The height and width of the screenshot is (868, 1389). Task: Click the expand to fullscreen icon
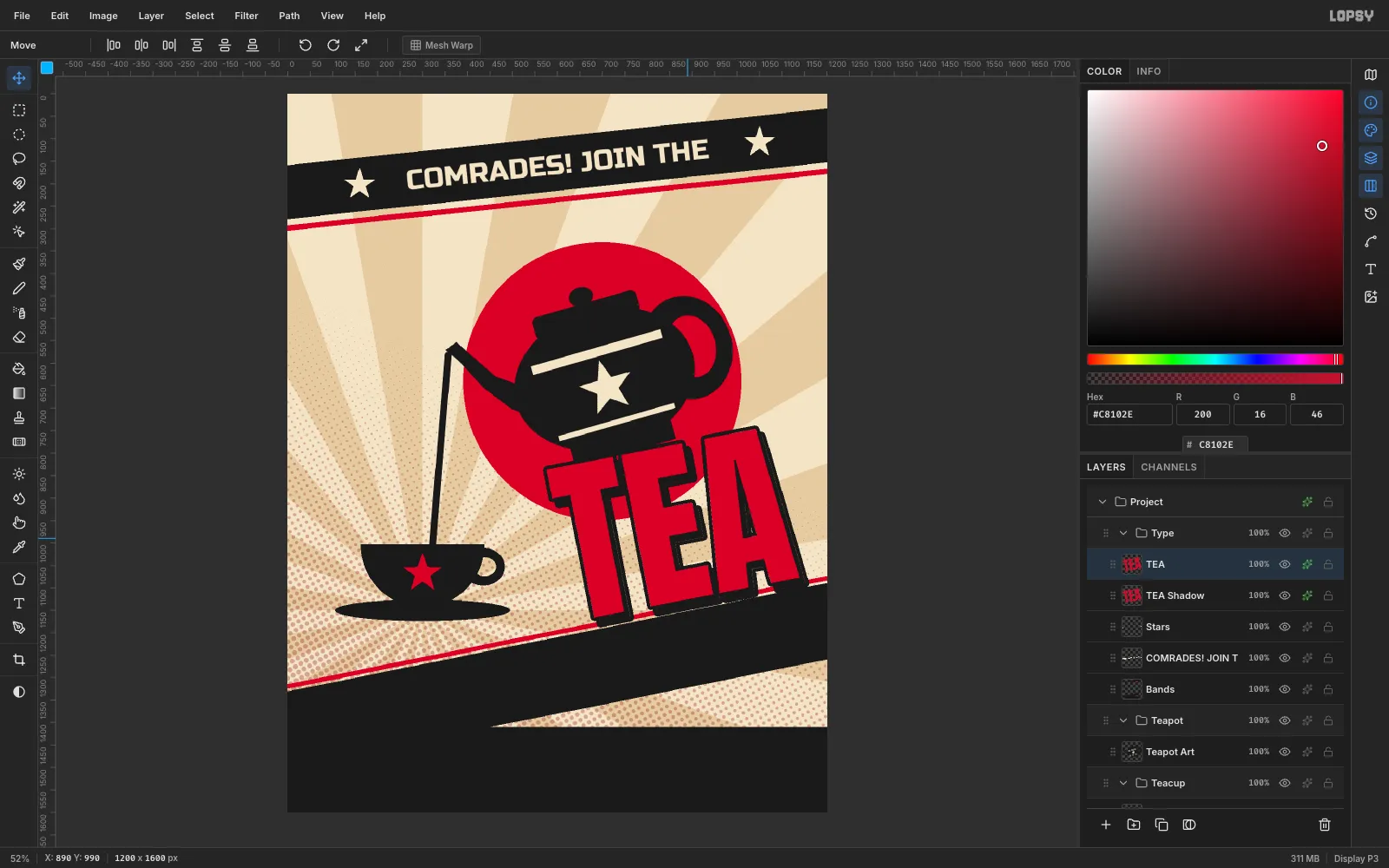[x=361, y=45]
